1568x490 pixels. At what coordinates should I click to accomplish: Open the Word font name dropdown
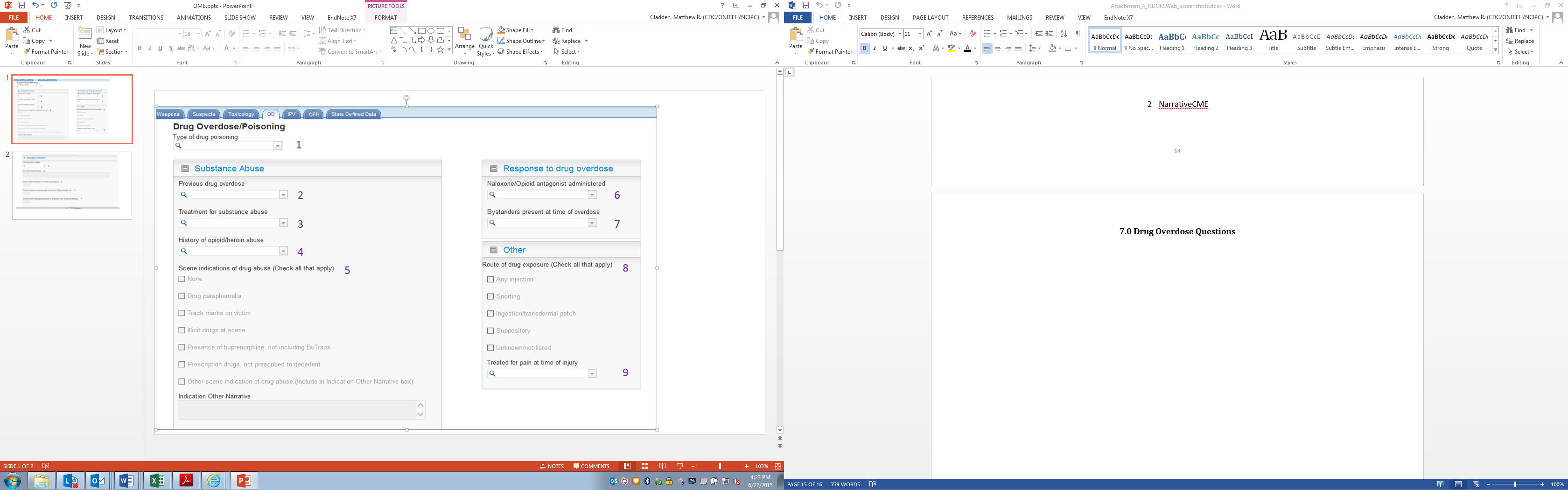click(900, 34)
